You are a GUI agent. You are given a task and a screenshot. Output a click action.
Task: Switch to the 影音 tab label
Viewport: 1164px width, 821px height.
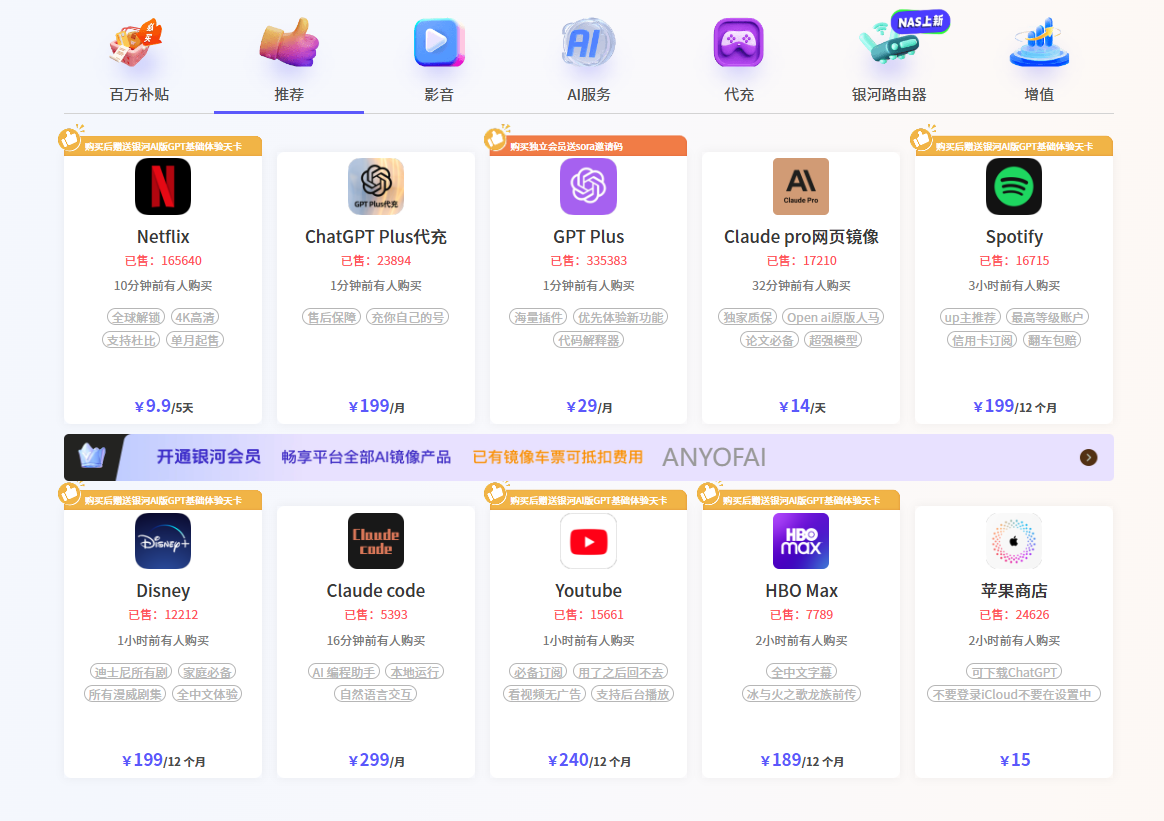click(439, 94)
